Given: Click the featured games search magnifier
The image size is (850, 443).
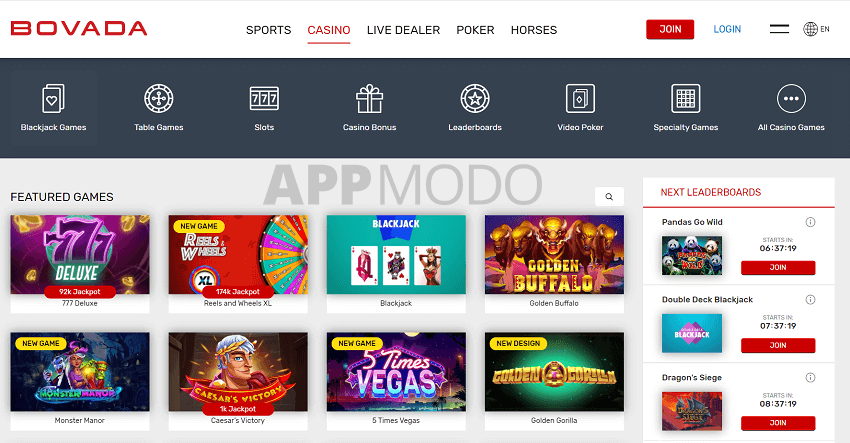Looking at the screenshot, I should click(x=609, y=197).
